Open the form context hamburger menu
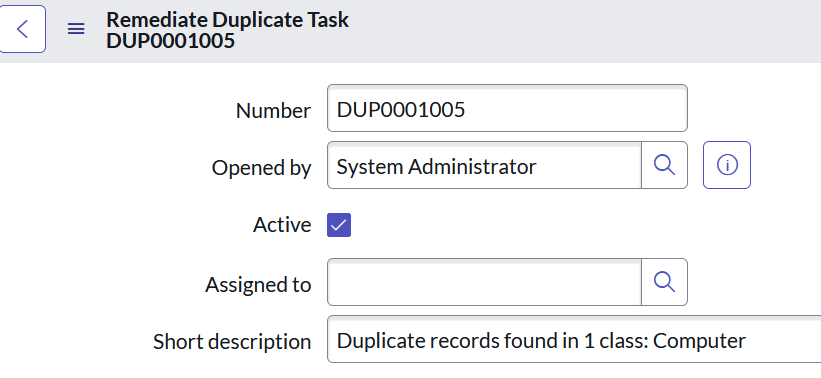The height and width of the screenshot is (378, 821). coord(76,29)
